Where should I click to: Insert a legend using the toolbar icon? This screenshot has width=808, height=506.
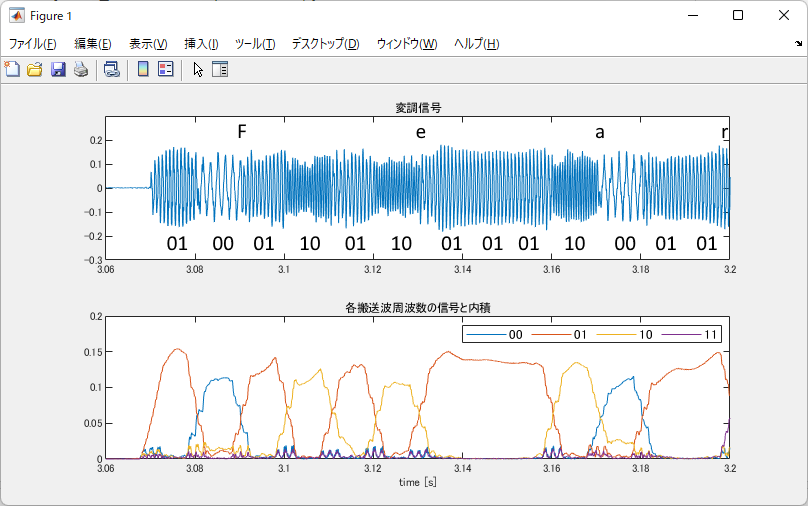click(166, 69)
